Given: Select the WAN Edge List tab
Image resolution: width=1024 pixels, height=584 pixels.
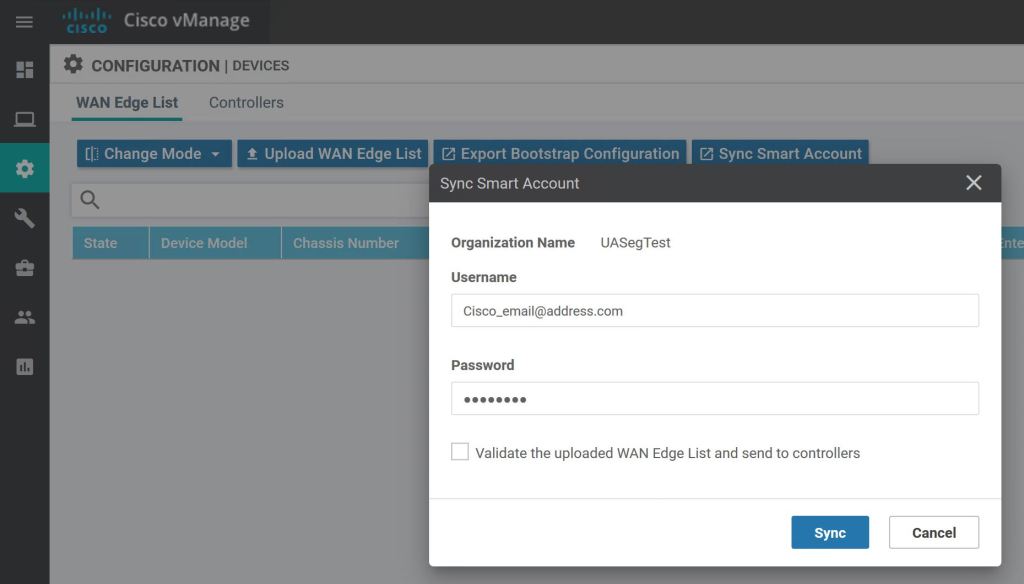Looking at the screenshot, I should (x=127, y=103).
